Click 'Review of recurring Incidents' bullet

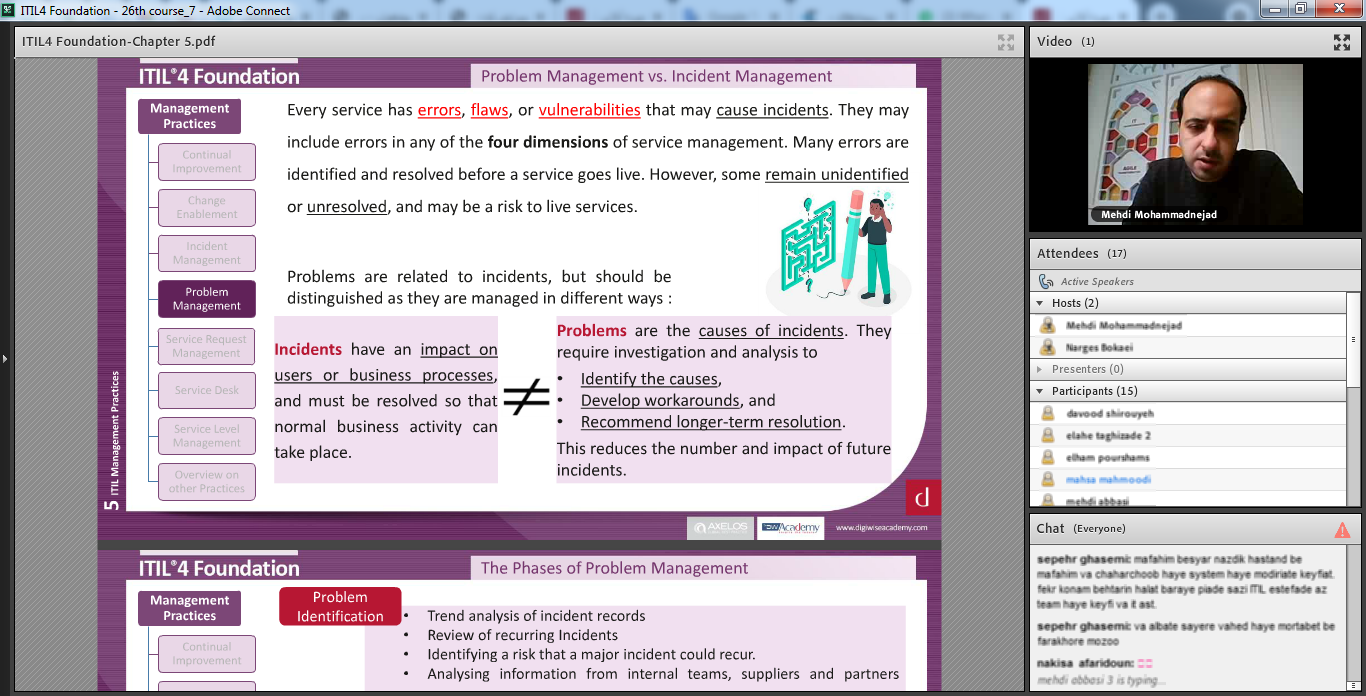[x=522, y=635]
